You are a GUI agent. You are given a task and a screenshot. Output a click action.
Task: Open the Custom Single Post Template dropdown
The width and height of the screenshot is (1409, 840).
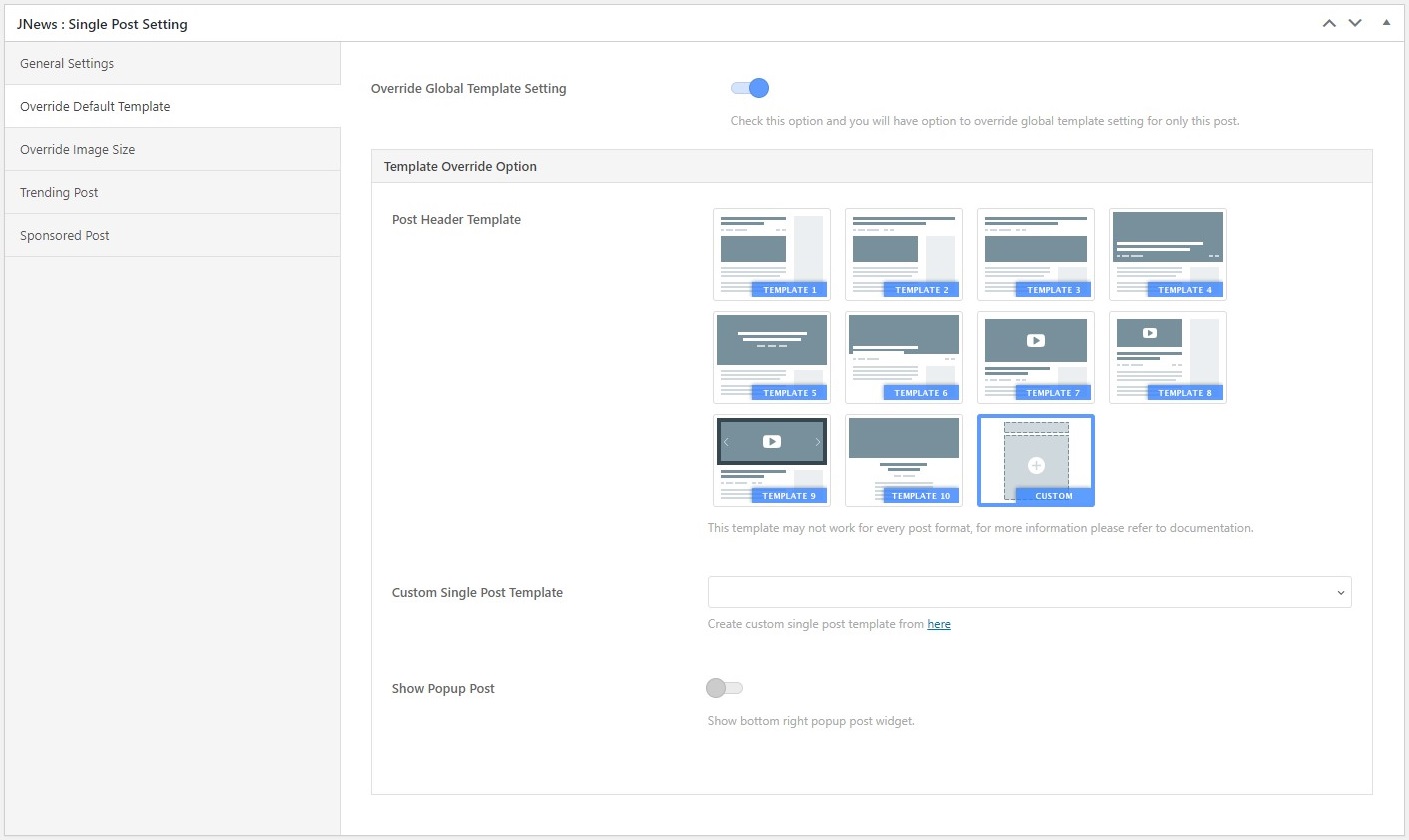(x=1030, y=592)
